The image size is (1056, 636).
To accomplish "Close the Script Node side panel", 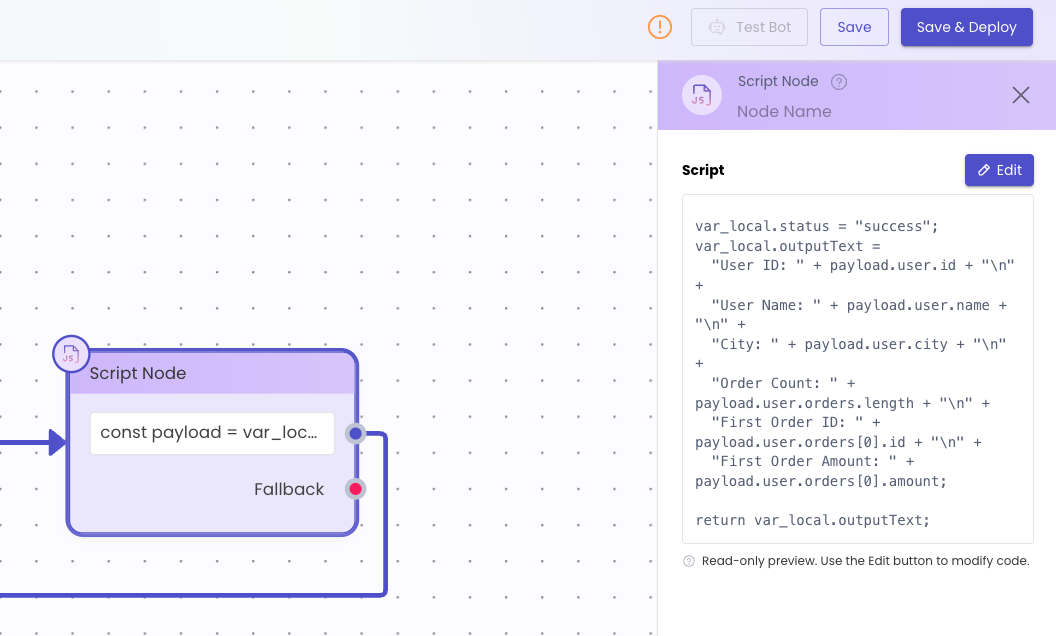I will (1020, 95).
